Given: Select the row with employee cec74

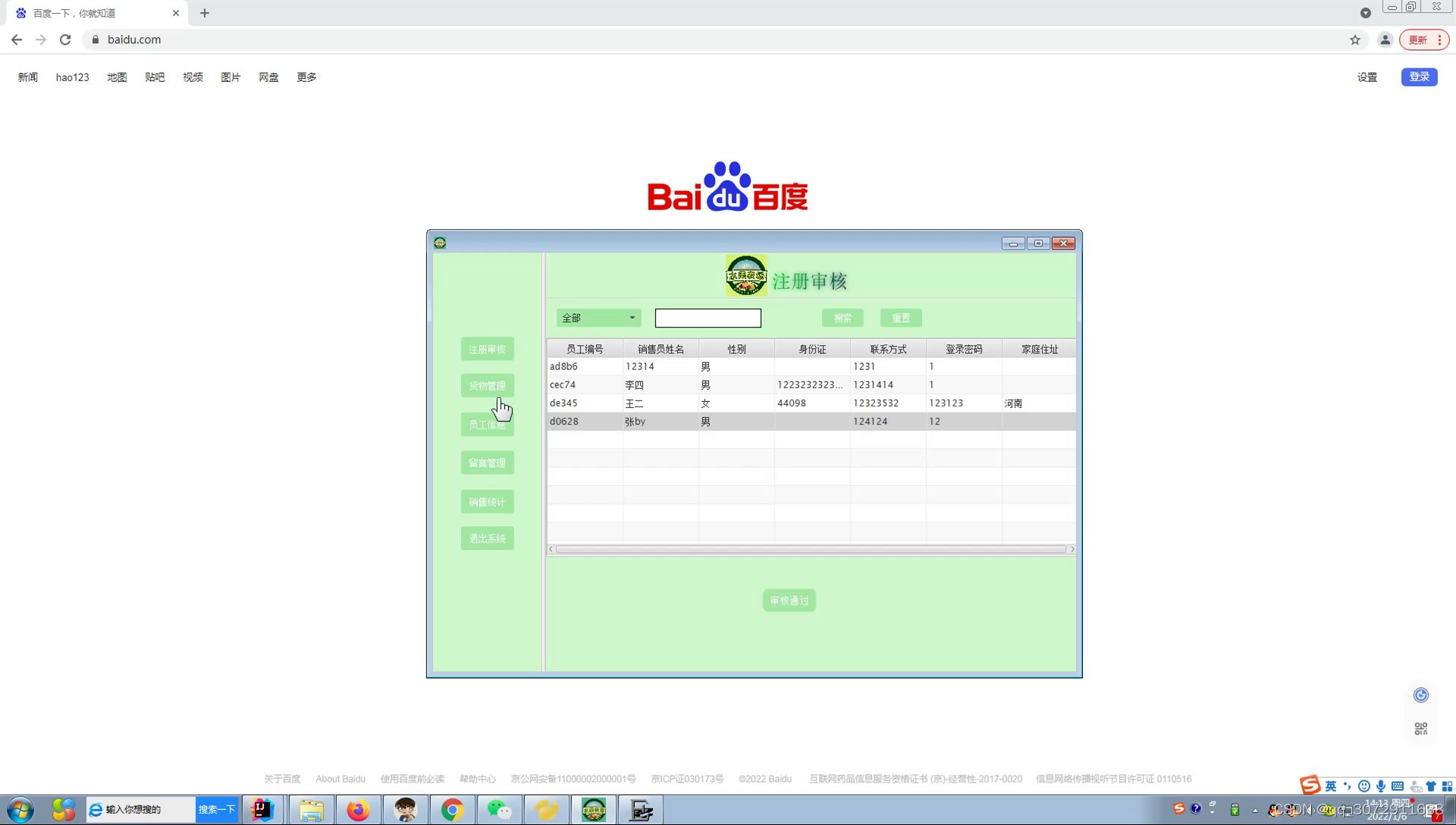Looking at the screenshot, I should pos(811,384).
